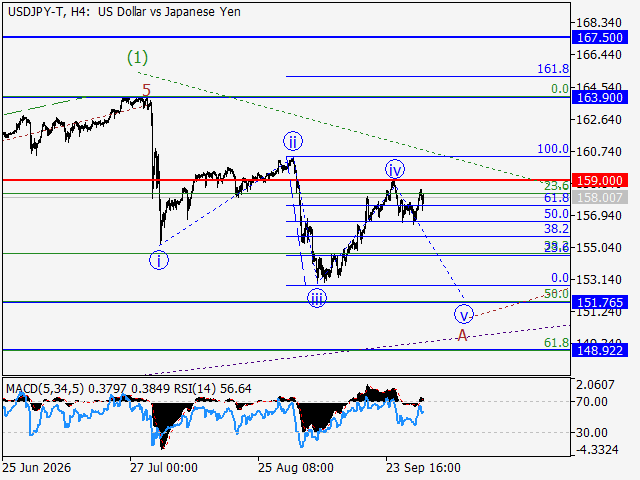Select the 100.0 Fibonacci level label

[x=553, y=149]
